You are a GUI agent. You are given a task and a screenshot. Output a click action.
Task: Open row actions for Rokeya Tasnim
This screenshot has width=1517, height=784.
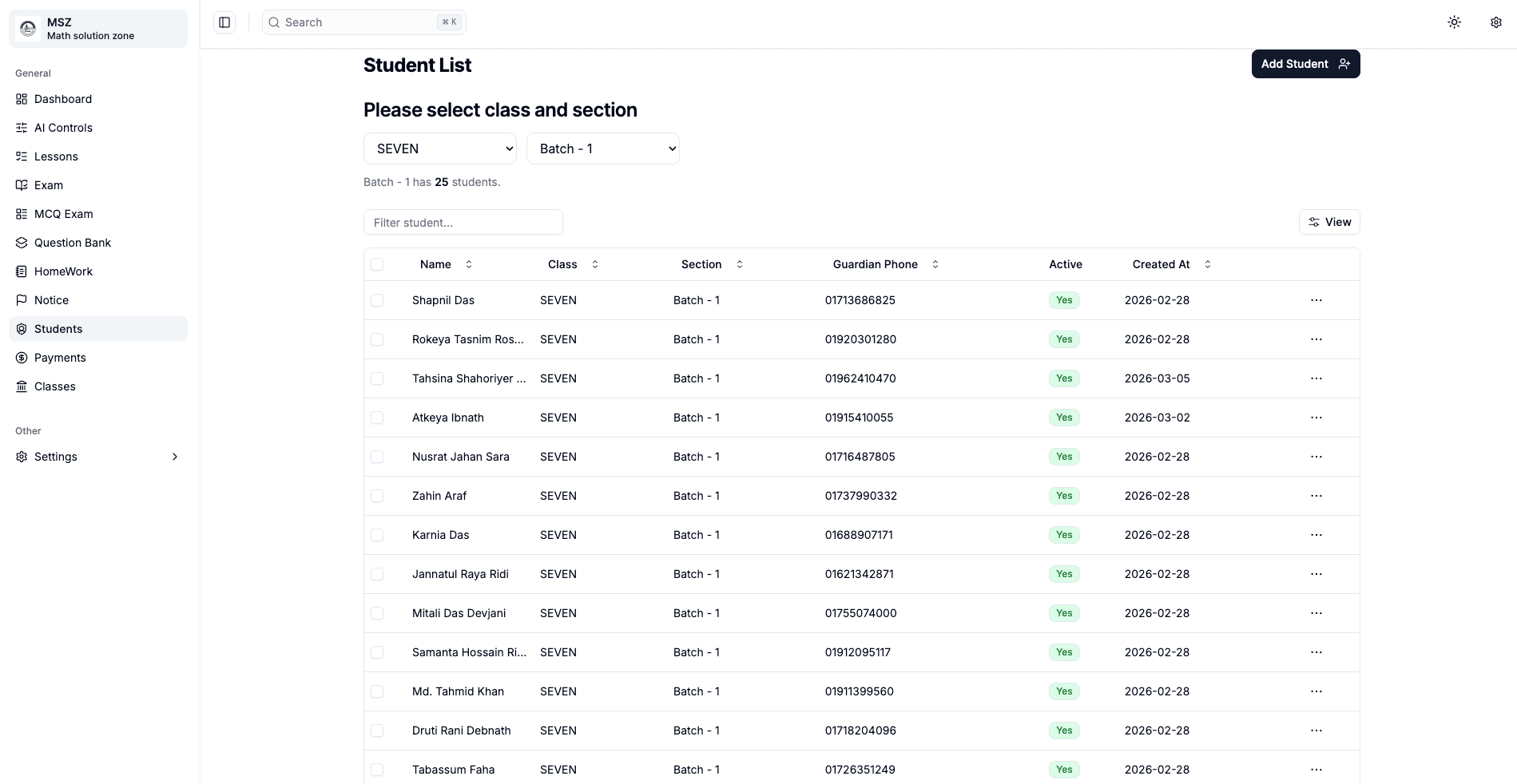coord(1316,339)
